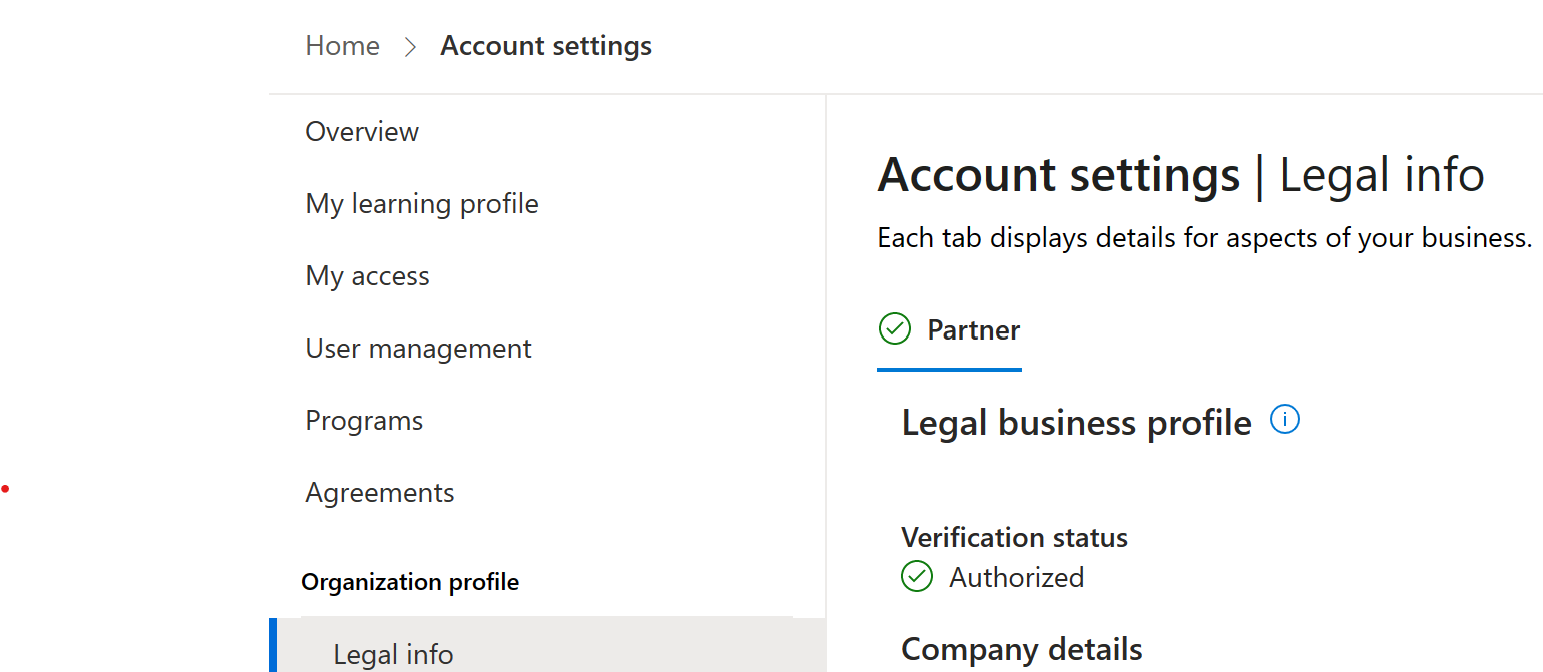Click the breadcrumb chevron after Home
1543x672 pixels.
coord(410,45)
